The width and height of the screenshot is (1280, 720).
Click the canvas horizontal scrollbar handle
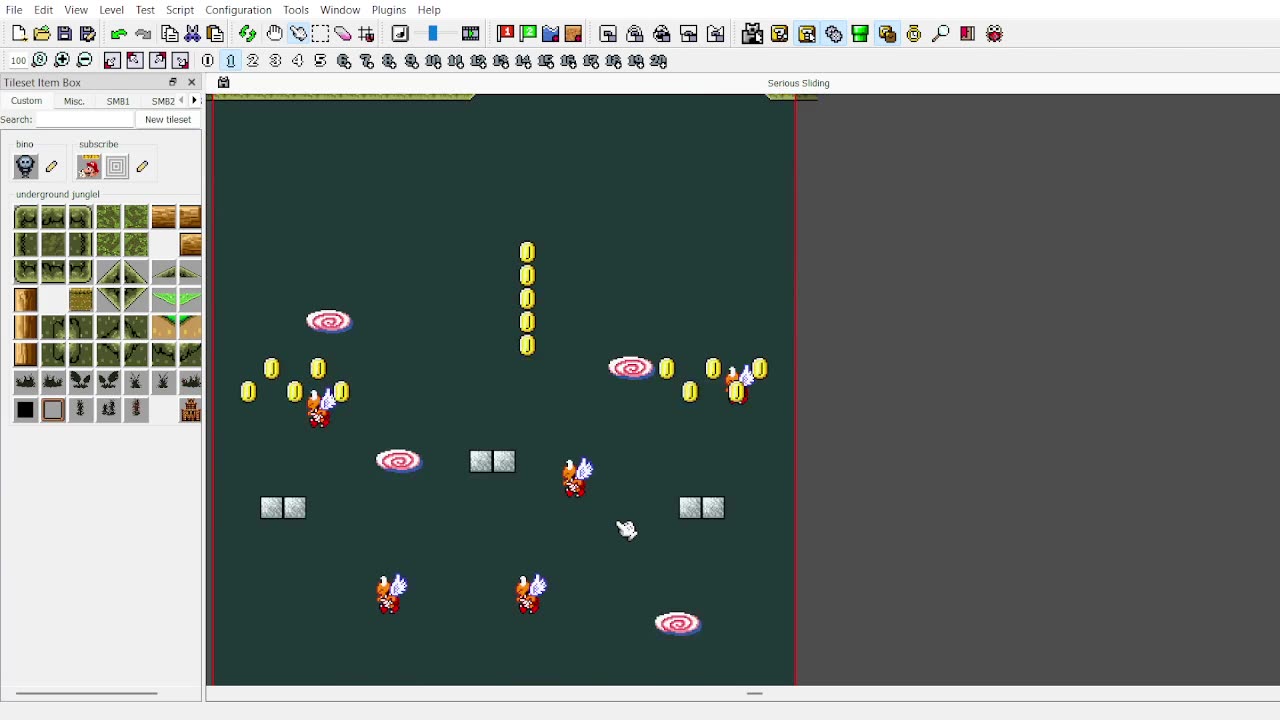click(x=755, y=693)
